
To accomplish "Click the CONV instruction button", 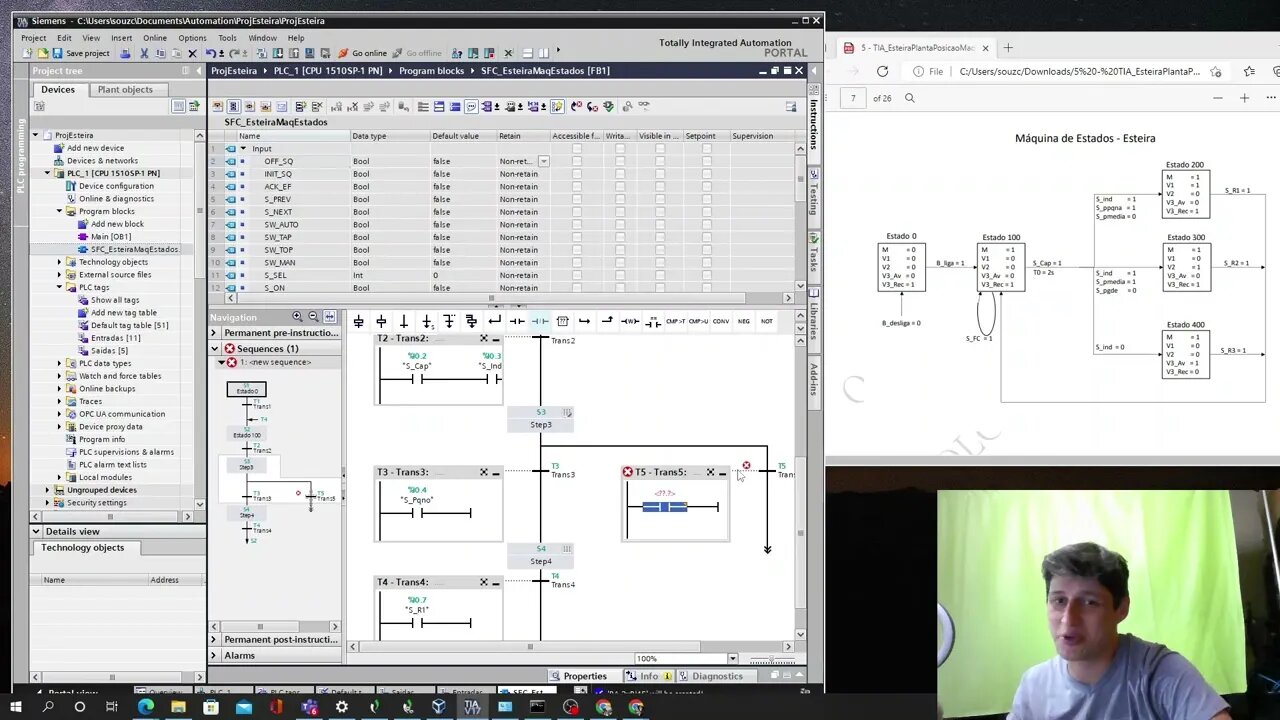I will point(721,321).
